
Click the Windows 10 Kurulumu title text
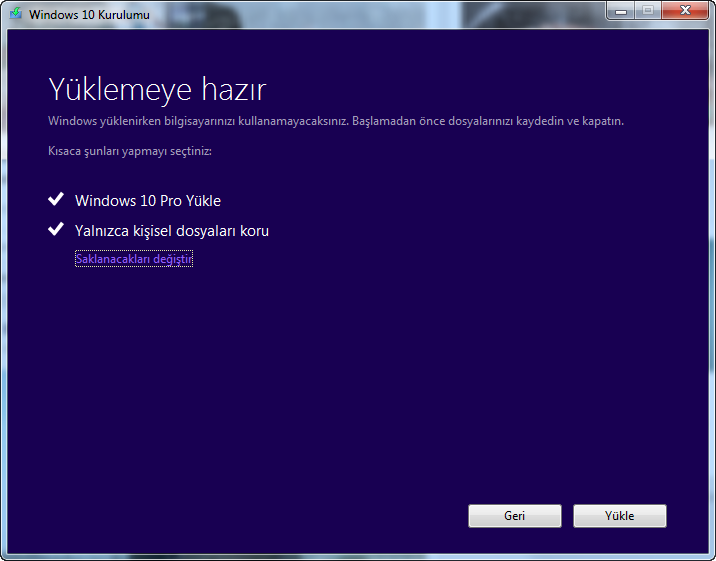point(89,15)
